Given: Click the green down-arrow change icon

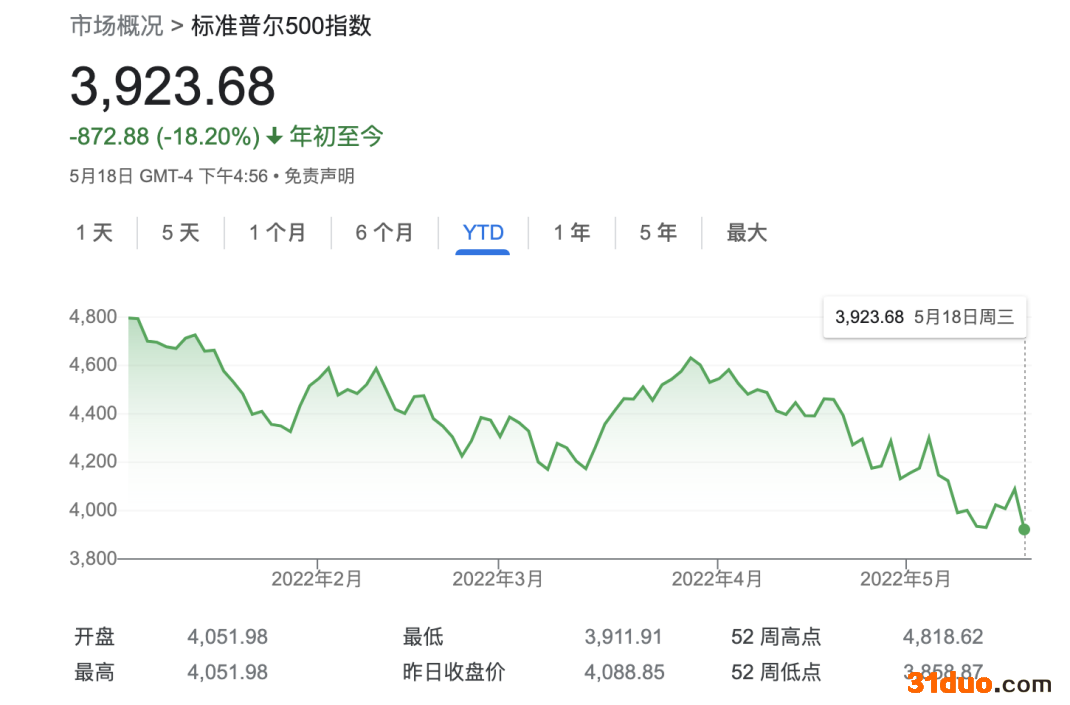Looking at the screenshot, I should point(274,136).
